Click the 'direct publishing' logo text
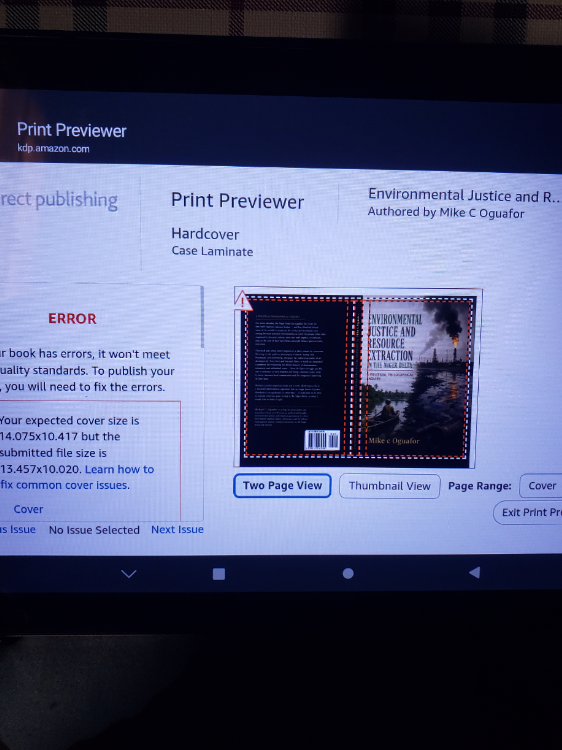Viewport: 562px width, 750px height. click(59, 200)
